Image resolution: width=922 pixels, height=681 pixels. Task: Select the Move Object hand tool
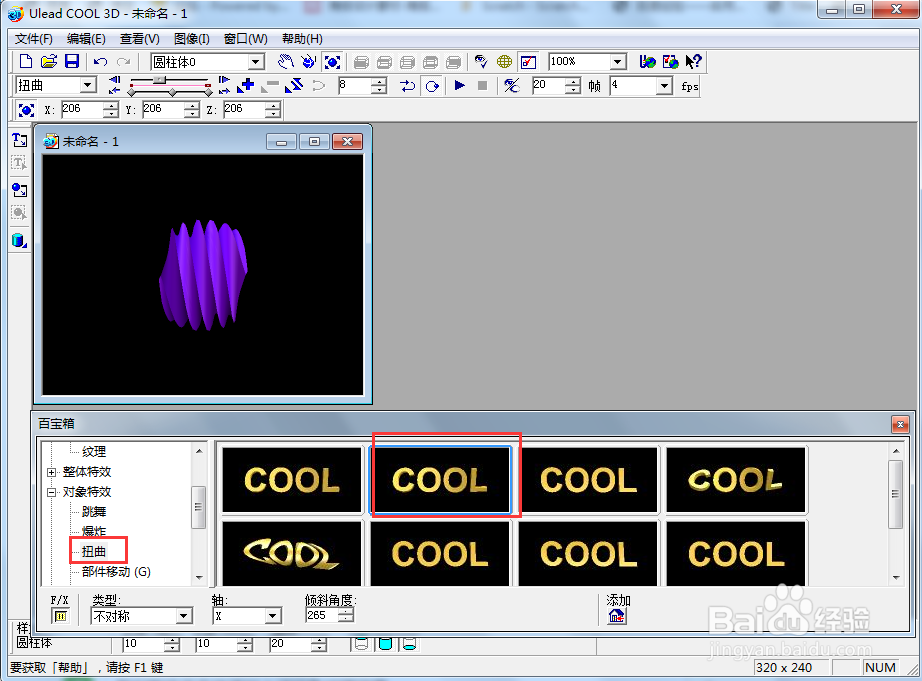tap(286, 62)
